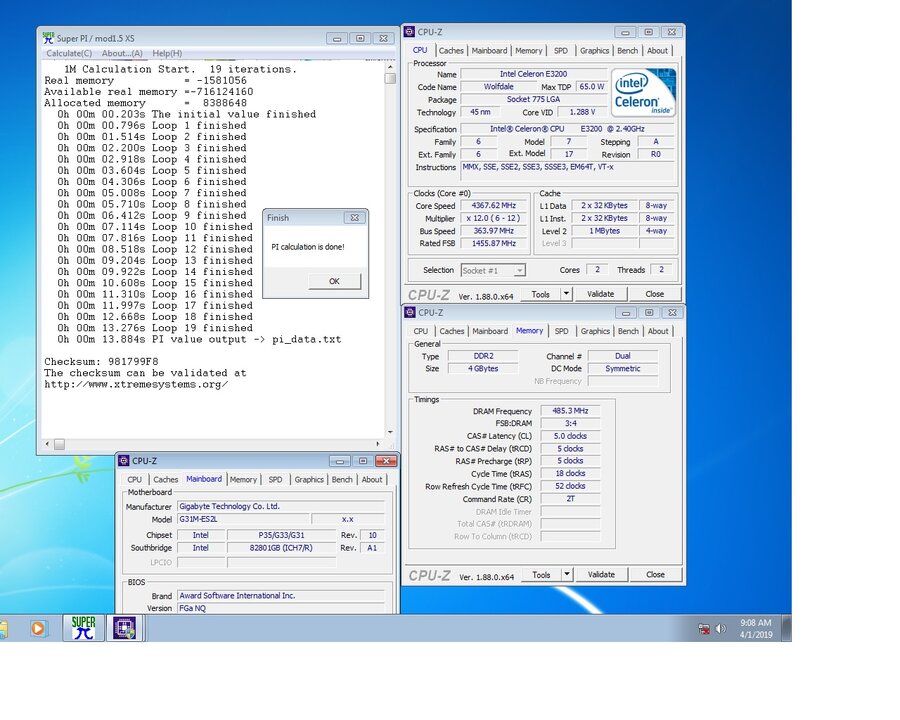Switch to CPU tab in CPU-Z Memory window
Screen dimensions: 900x720
click(x=421, y=331)
